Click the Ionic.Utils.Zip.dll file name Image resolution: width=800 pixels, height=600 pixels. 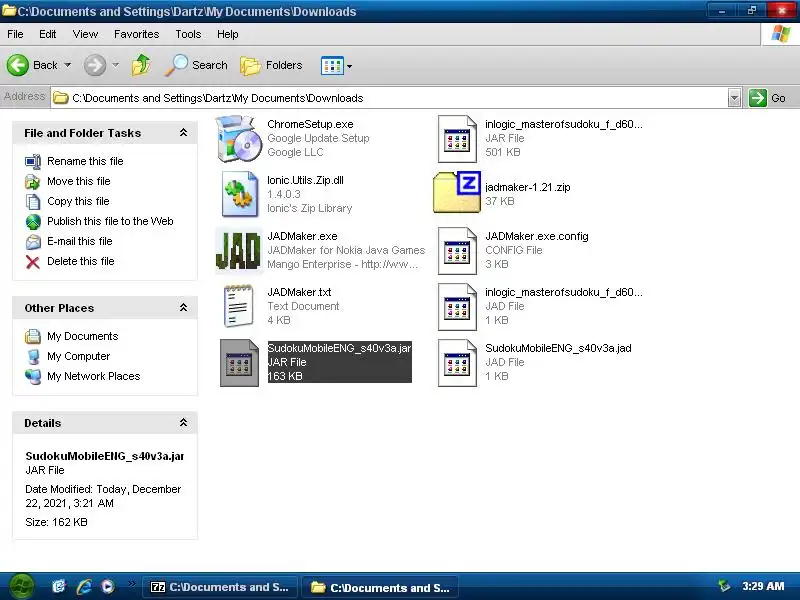305,180
